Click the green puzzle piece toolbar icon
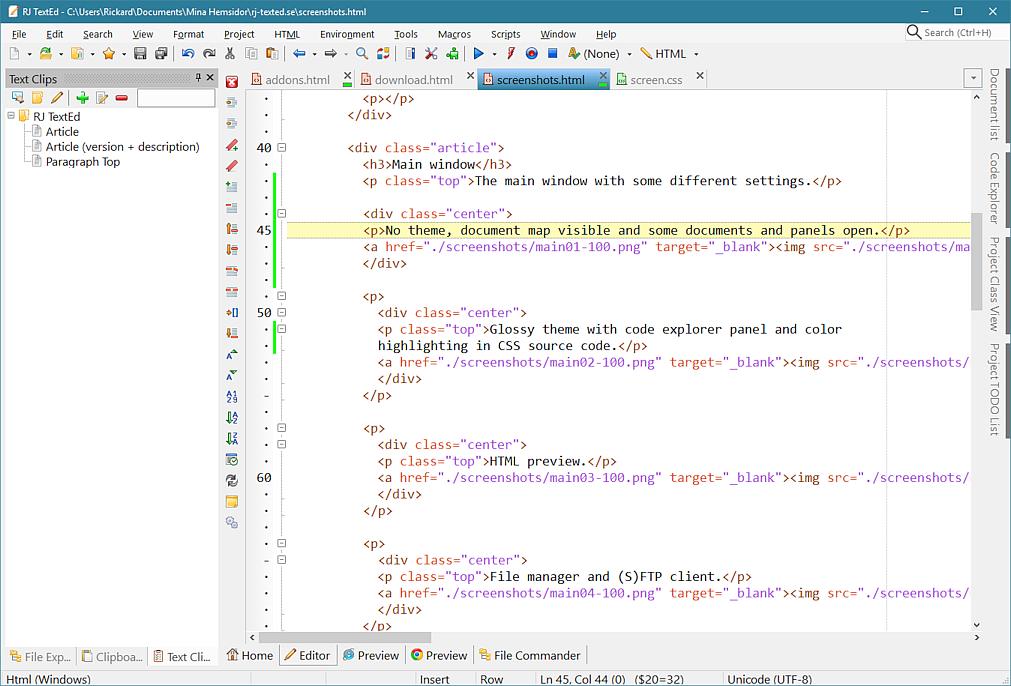 [453, 54]
